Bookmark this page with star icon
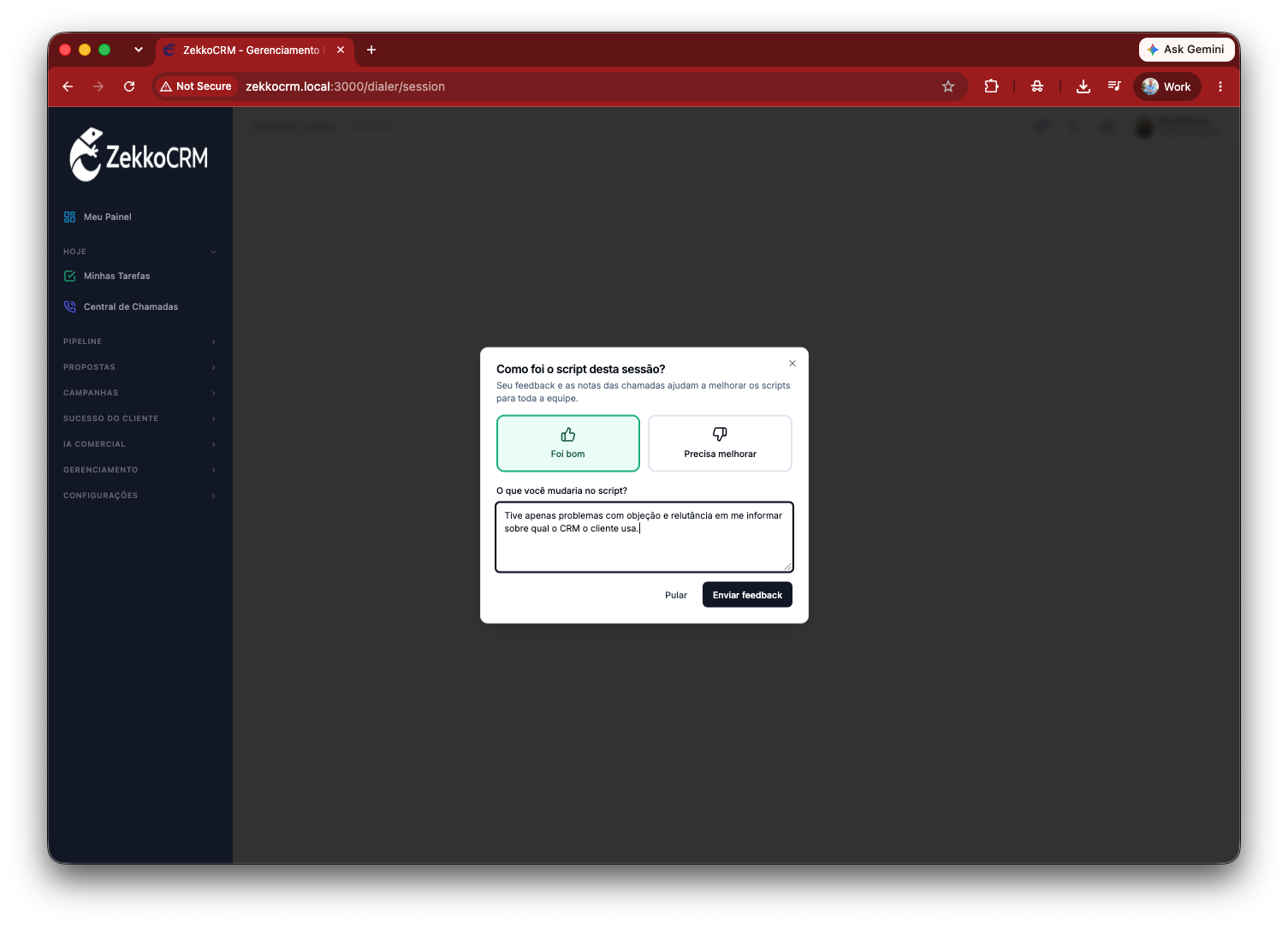 pos(948,86)
